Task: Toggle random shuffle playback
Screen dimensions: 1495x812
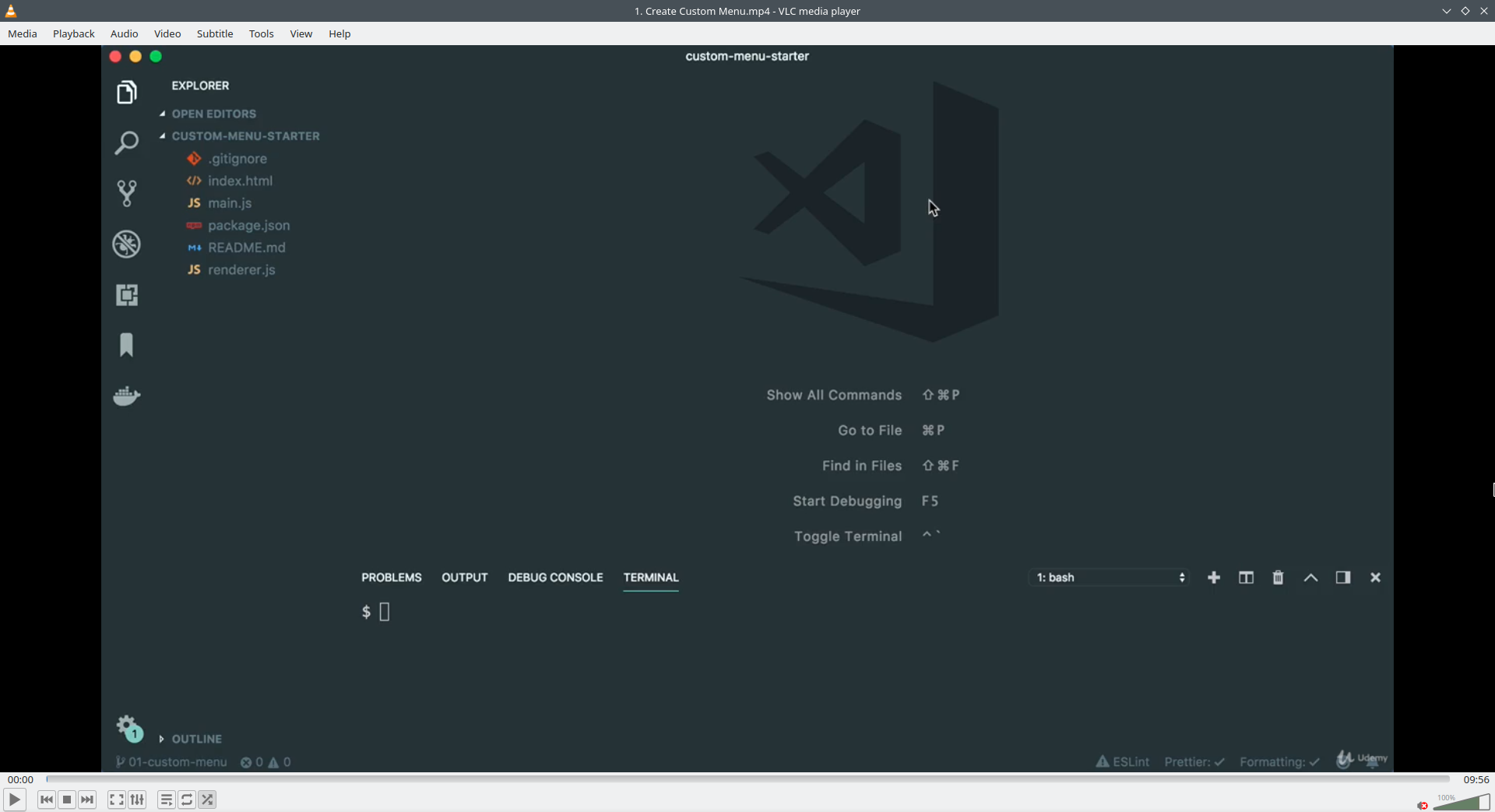Action: coord(207,800)
